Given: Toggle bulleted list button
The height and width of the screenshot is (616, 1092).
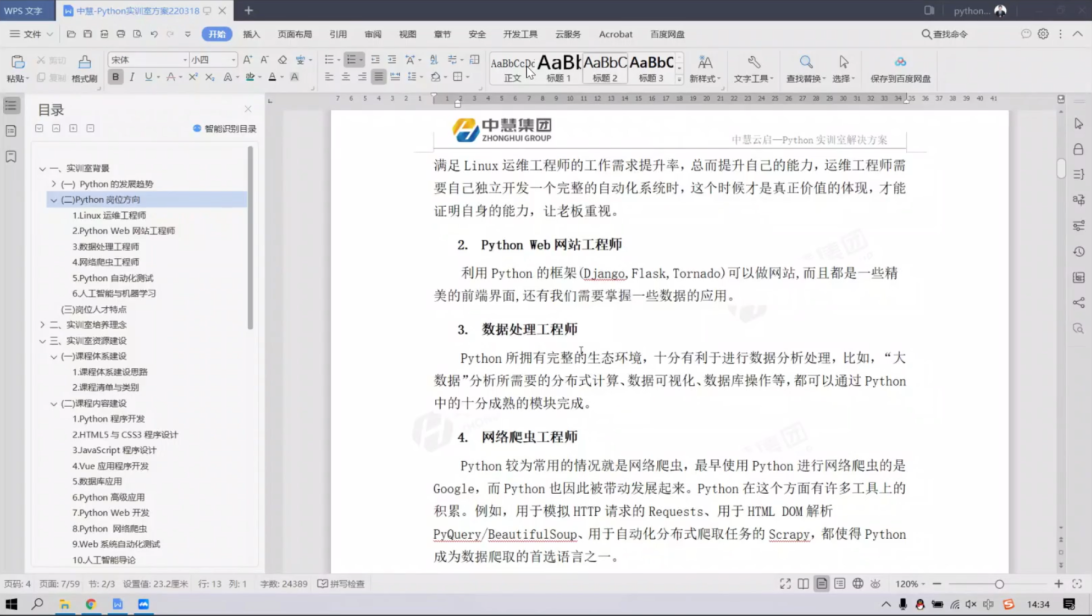Looking at the screenshot, I should click(329, 60).
